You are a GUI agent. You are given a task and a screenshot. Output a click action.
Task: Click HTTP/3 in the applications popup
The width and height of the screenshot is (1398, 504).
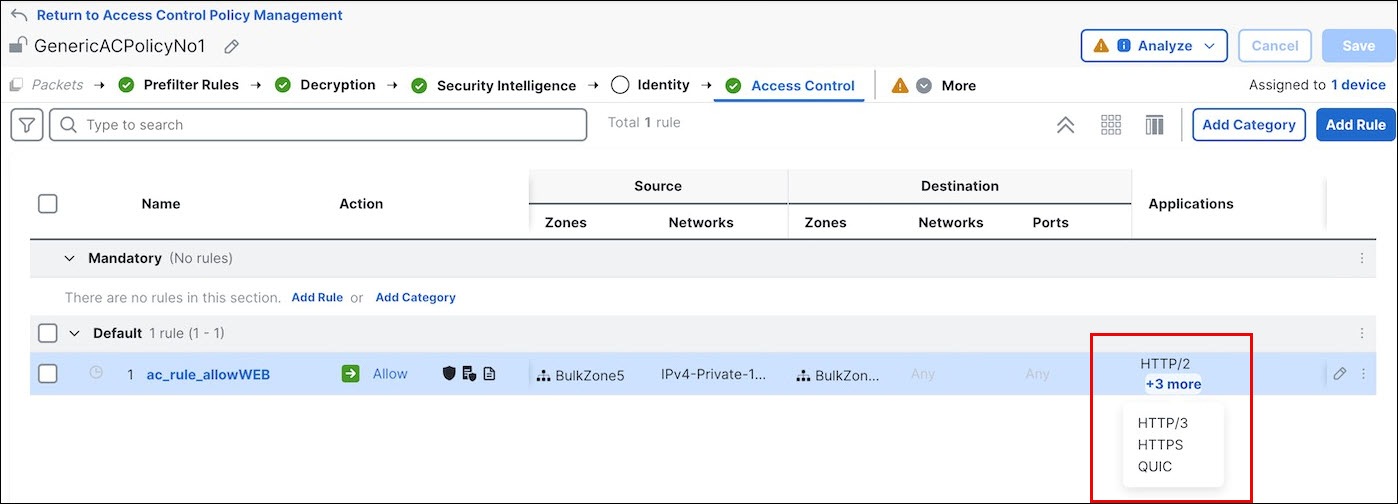(1163, 423)
